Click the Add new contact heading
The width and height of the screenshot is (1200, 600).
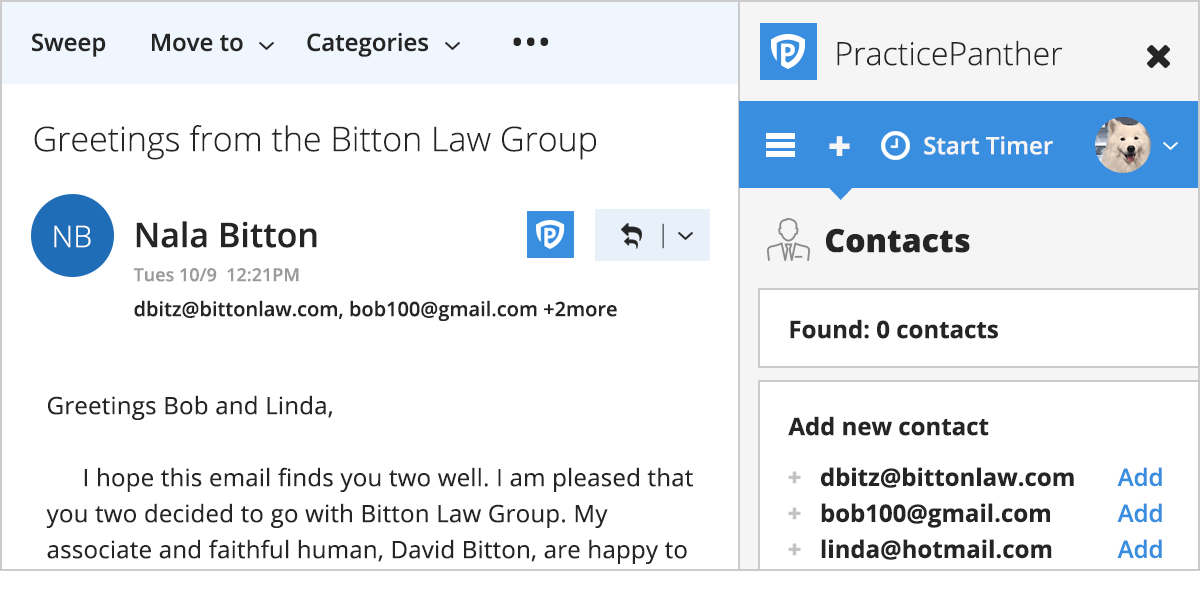pyautogui.click(x=888, y=427)
